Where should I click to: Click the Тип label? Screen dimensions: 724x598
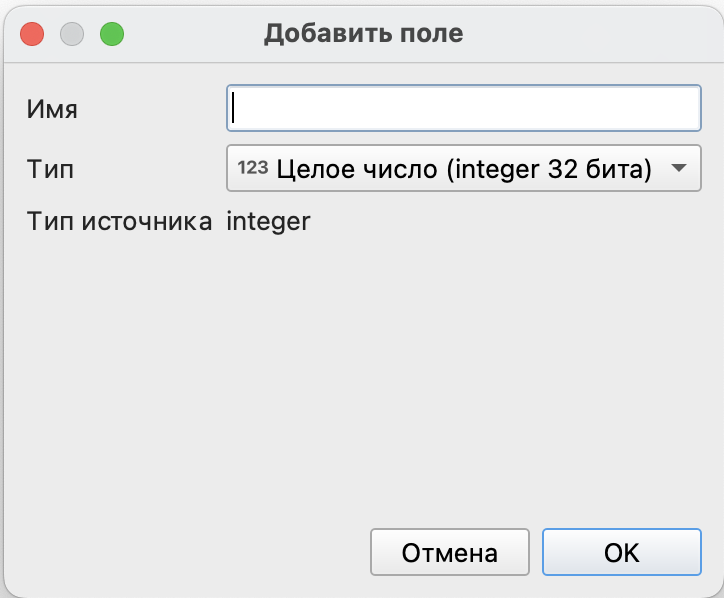pyautogui.click(x=50, y=169)
